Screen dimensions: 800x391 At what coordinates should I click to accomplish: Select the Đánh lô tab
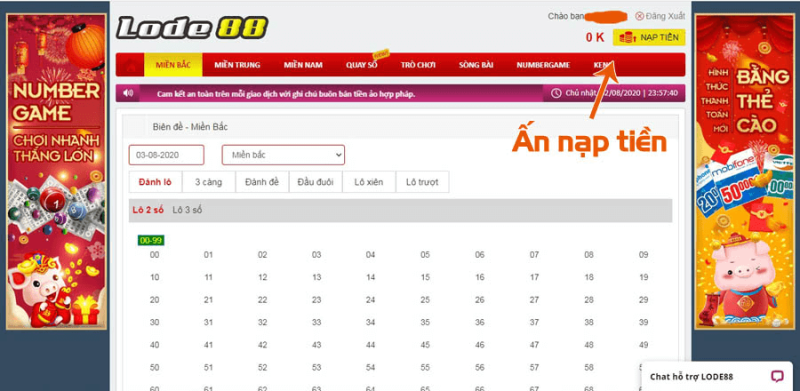[x=155, y=182]
